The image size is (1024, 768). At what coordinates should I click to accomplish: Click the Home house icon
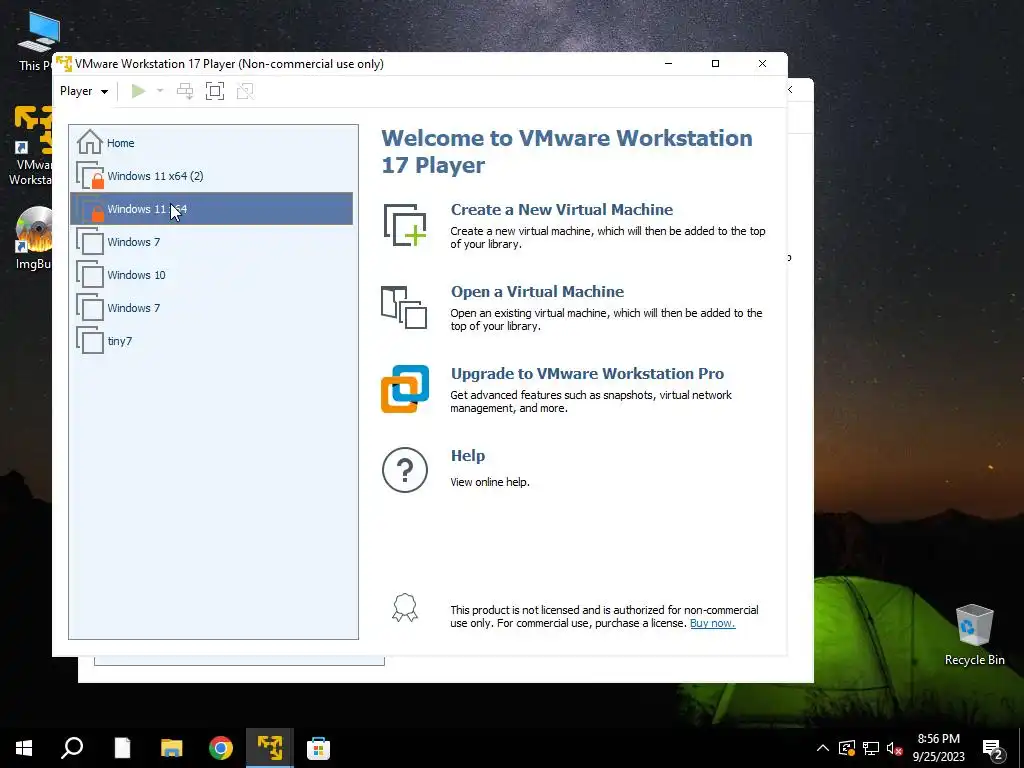[89, 142]
